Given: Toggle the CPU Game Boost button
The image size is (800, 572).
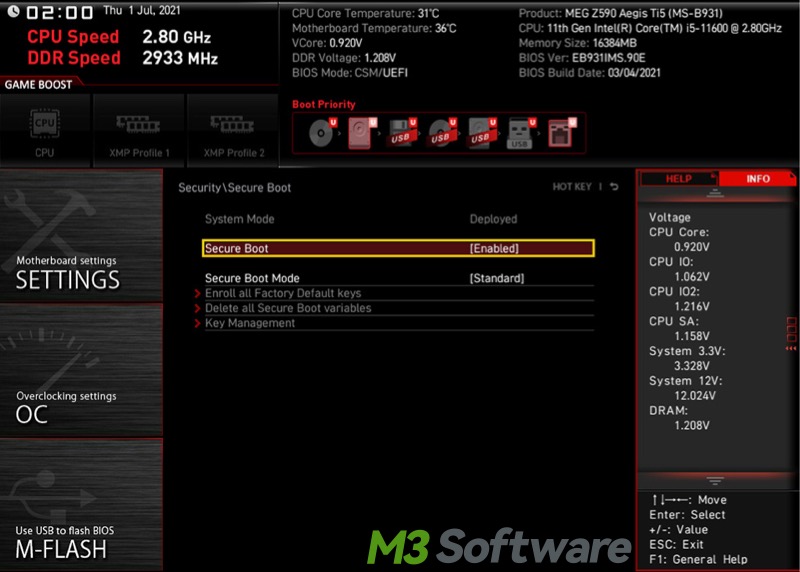Looking at the screenshot, I should pyautogui.click(x=45, y=131).
